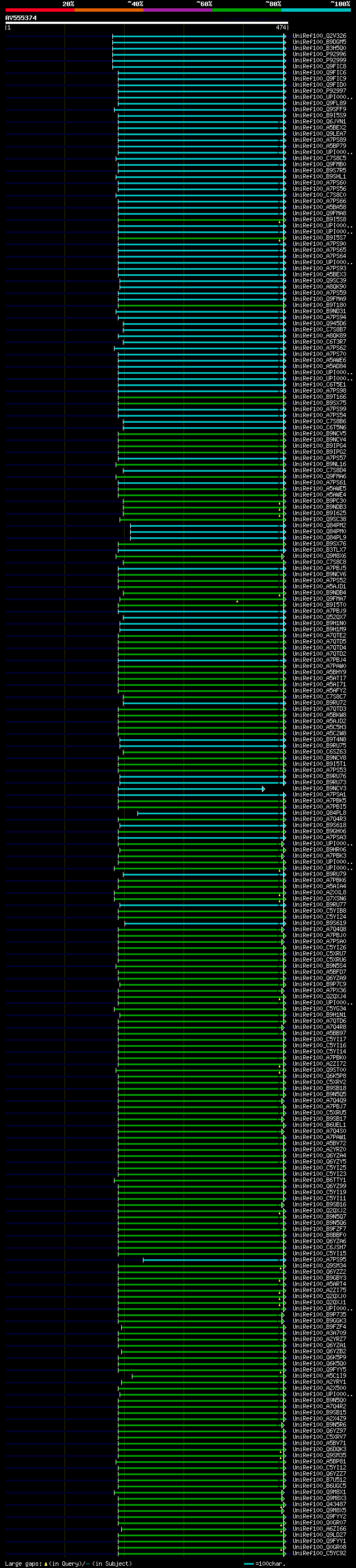Click the green alignment bar for UniRef100_C5YC92
356x1568 pixels.
click(201, 1554)
